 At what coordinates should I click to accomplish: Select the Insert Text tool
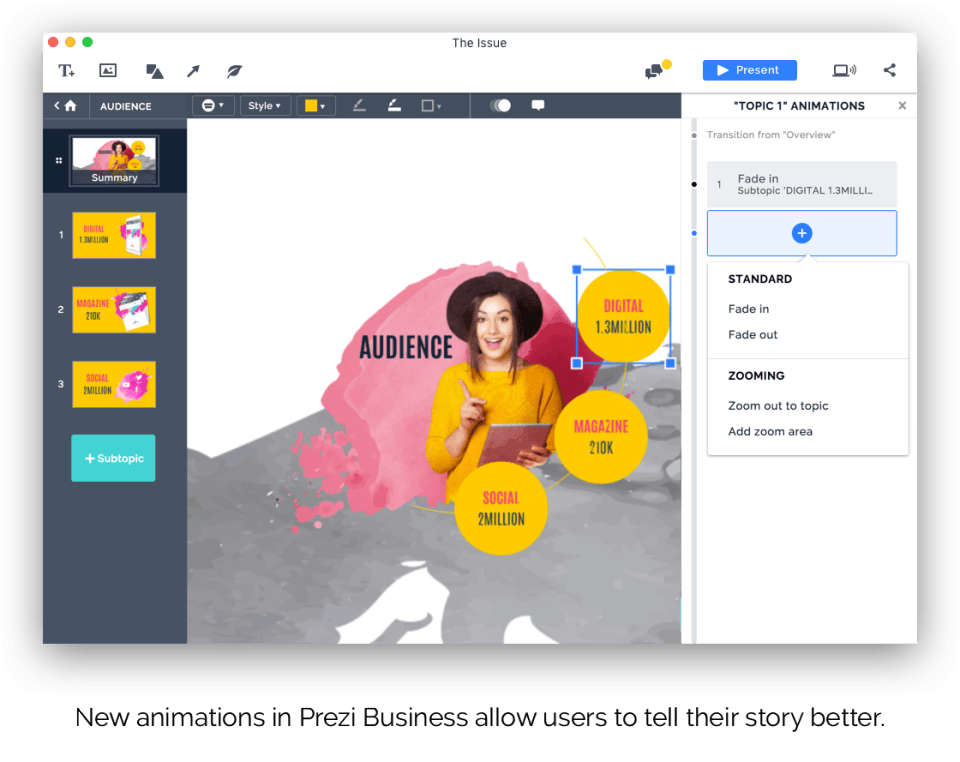(66, 70)
